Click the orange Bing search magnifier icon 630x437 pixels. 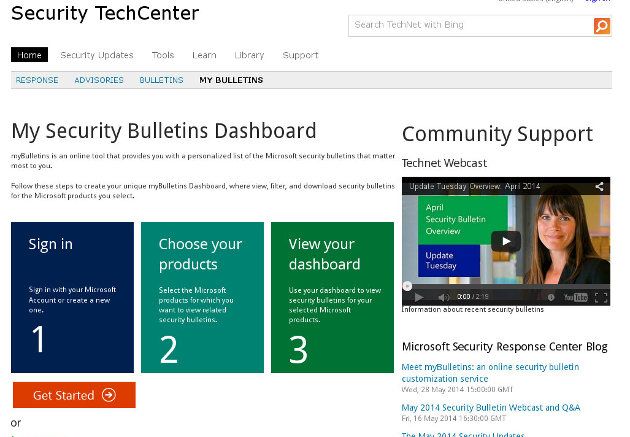[x=601, y=26]
